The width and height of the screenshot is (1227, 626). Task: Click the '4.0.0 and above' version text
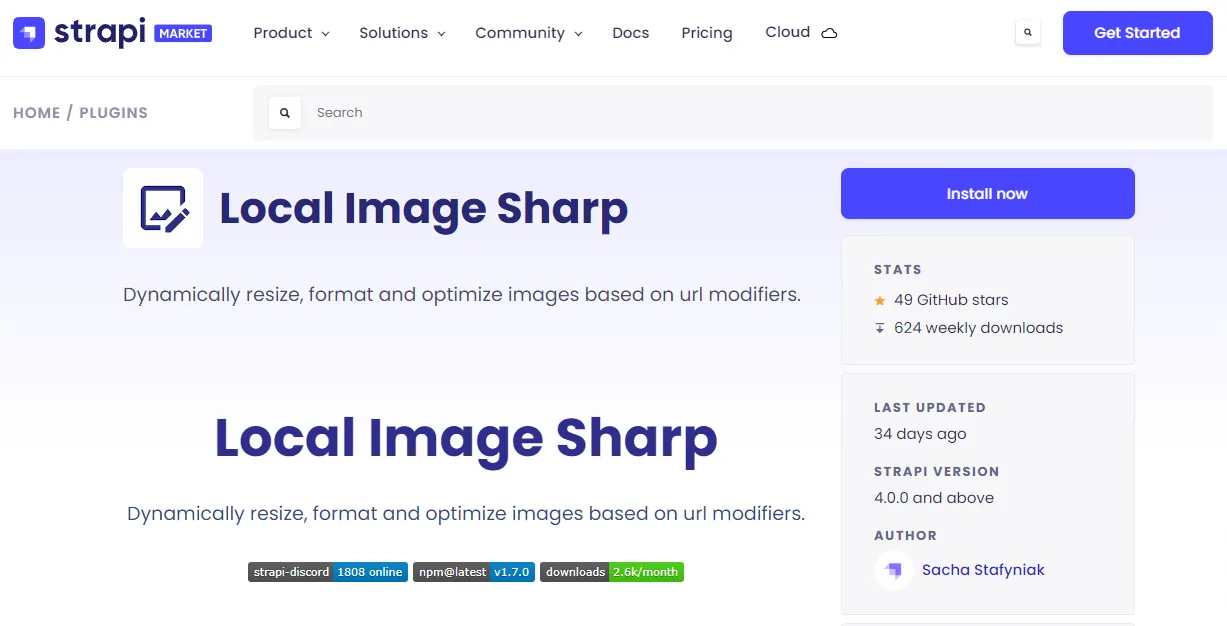[x=934, y=498]
